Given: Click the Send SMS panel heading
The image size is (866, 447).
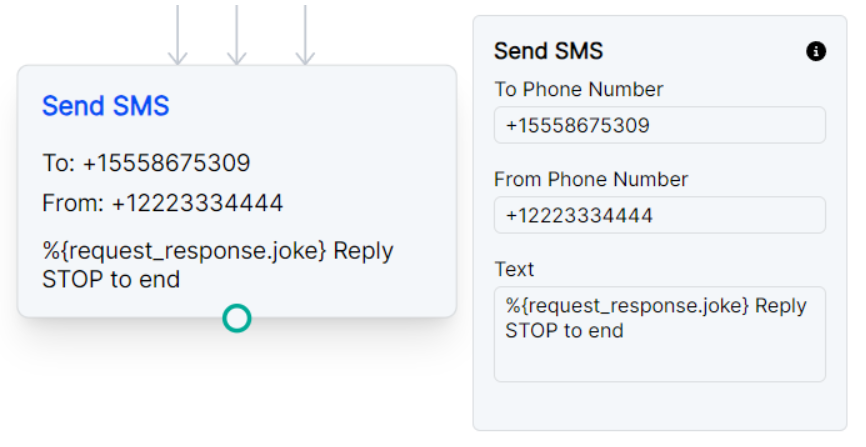Looking at the screenshot, I should [548, 51].
